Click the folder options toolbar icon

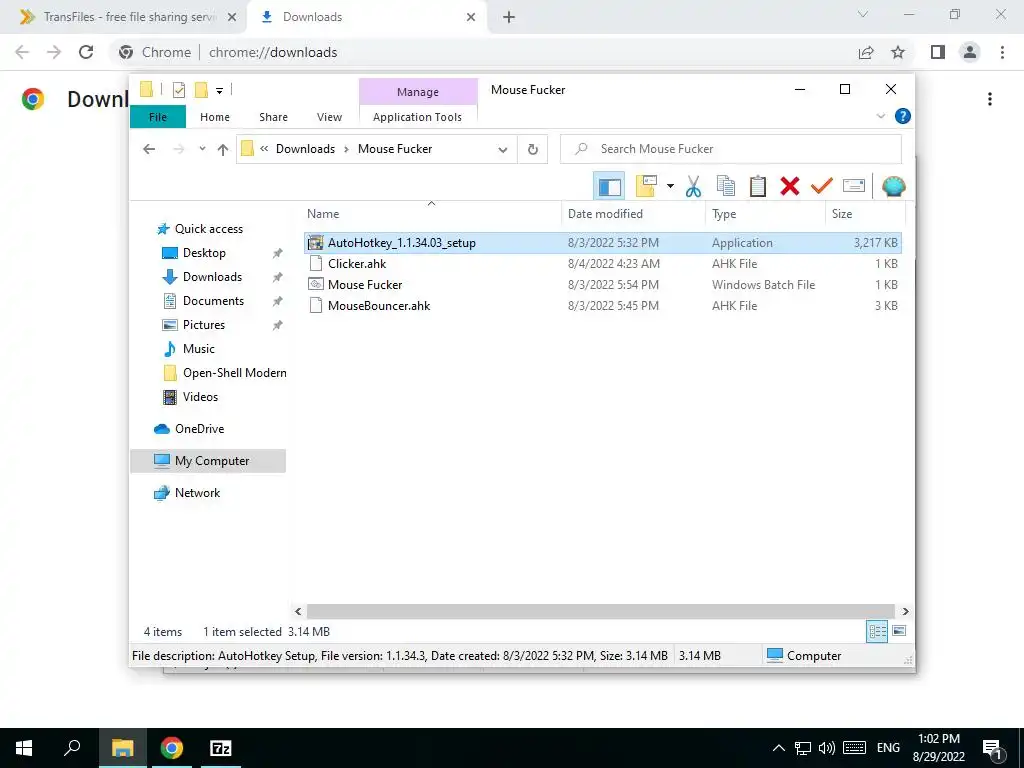tap(647, 186)
